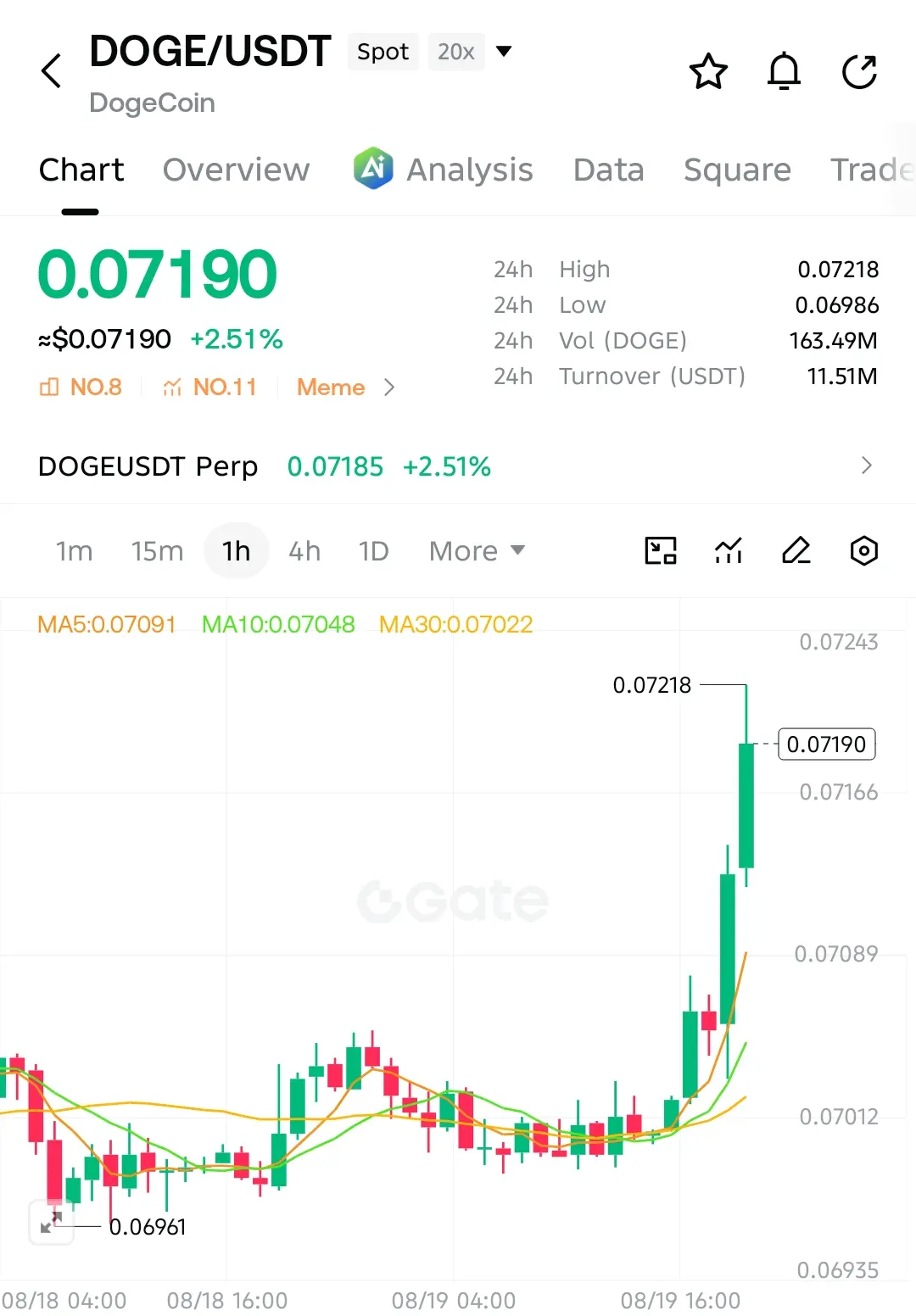Tap the 20x leverage tag
The image size is (916, 1316).
[455, 52]
